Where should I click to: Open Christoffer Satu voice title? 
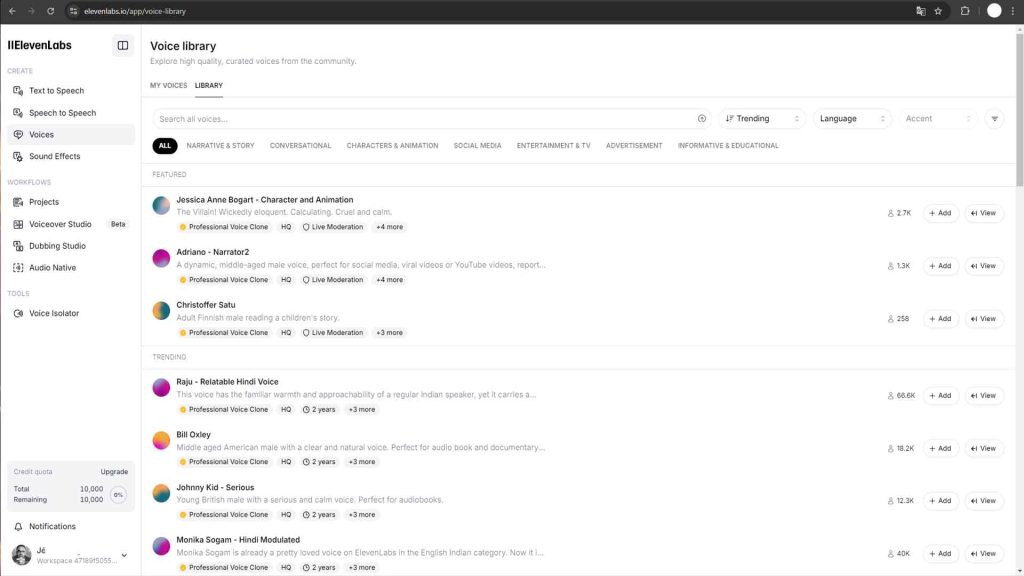pyautogui.click(x=206, y=305)
